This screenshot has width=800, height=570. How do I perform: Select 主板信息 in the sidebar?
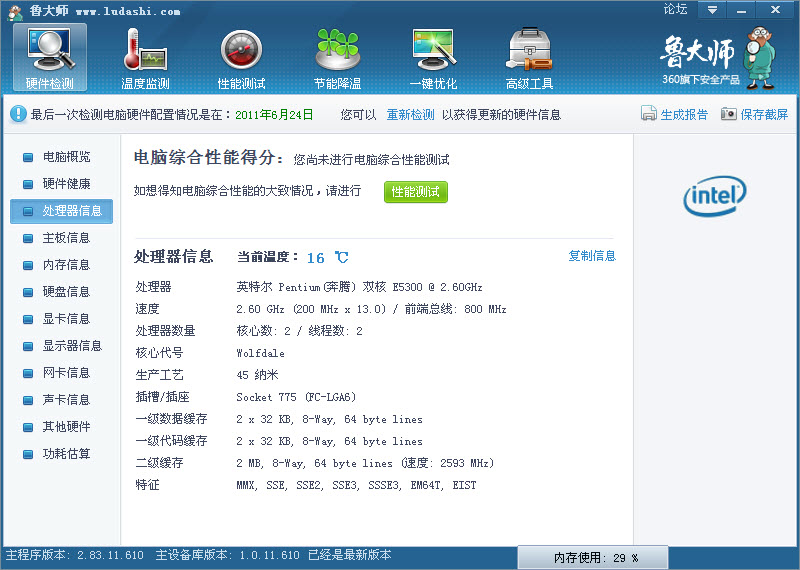point(66,238)
